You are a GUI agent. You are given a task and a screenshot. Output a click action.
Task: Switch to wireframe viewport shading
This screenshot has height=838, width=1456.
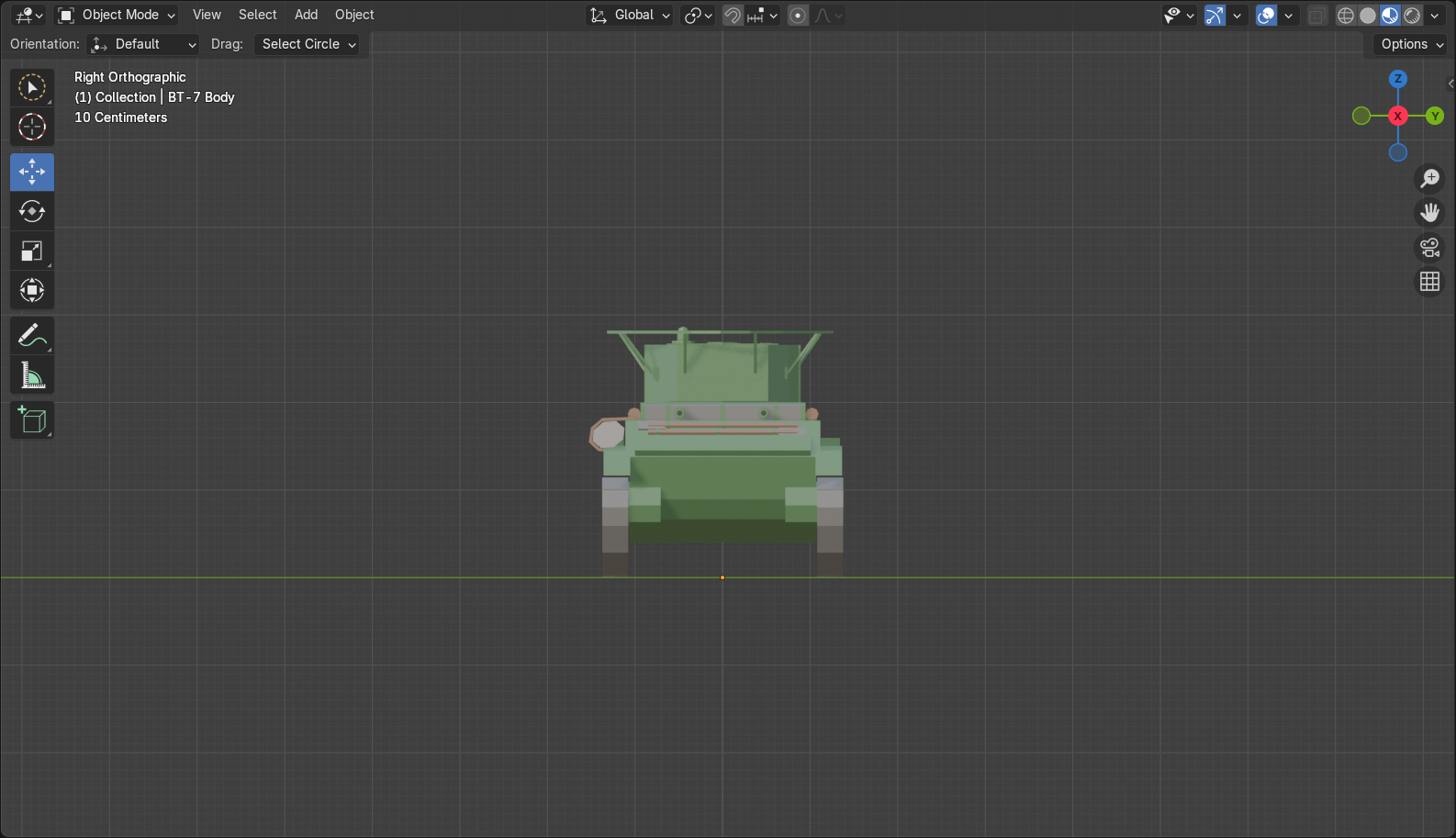click(x=1346, y=15)
